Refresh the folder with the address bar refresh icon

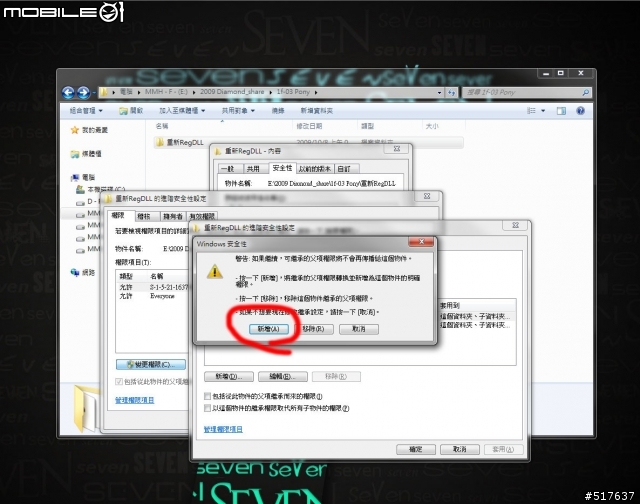coord(451,93)
